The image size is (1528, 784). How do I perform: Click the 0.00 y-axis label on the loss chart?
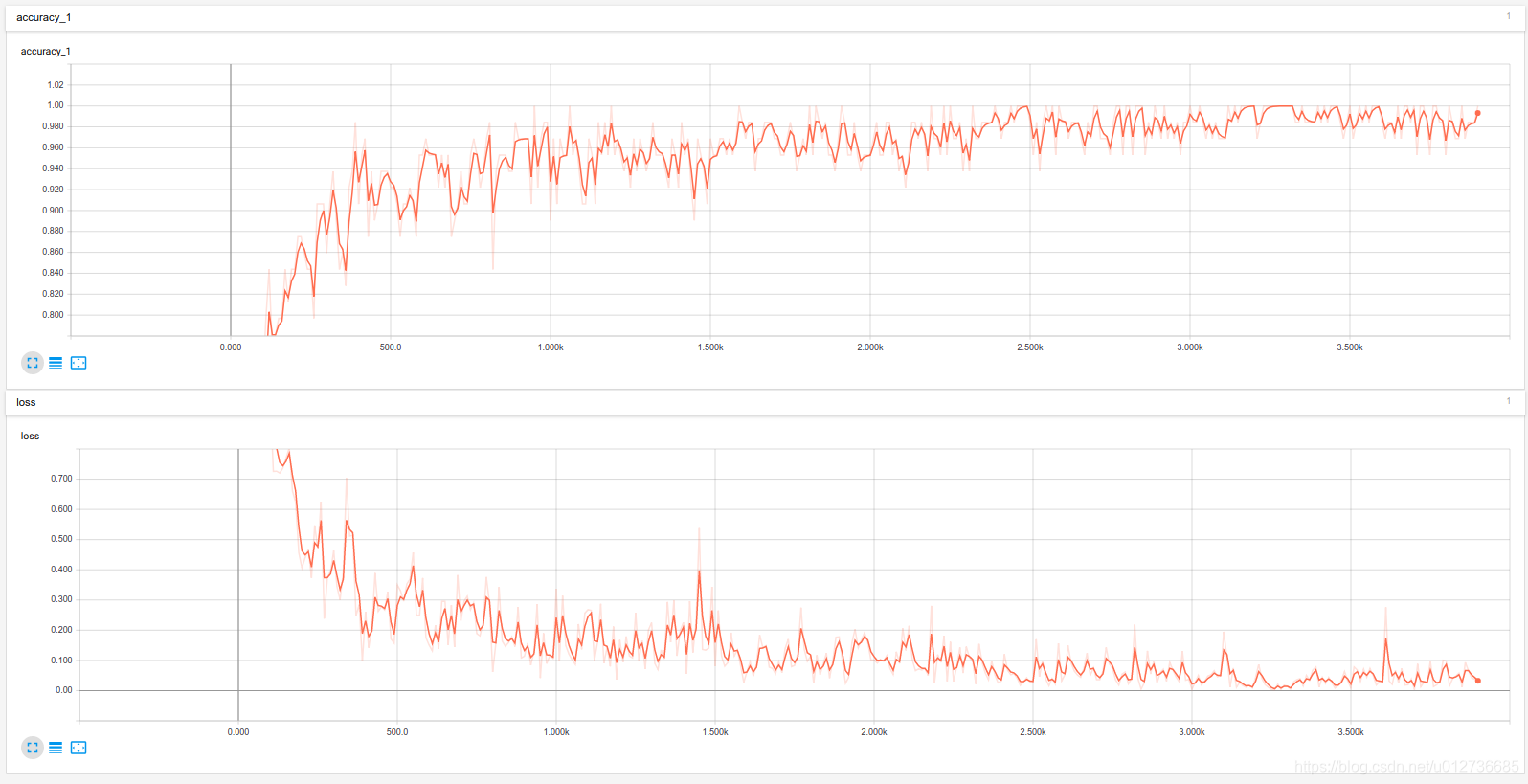pos(63,690)
